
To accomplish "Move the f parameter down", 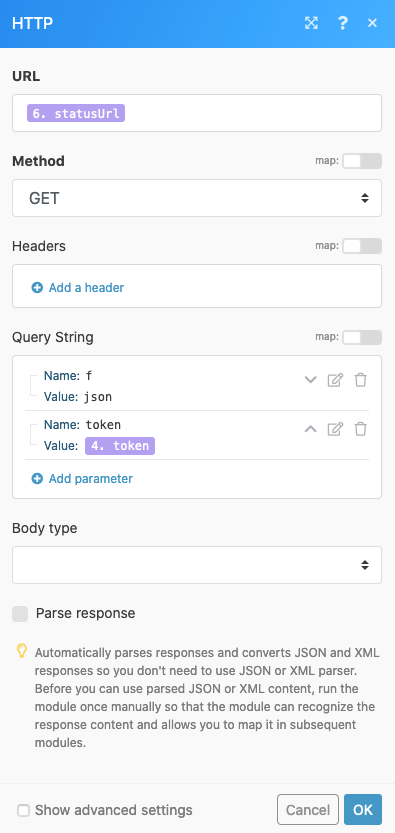I will (x=310, y=380).
